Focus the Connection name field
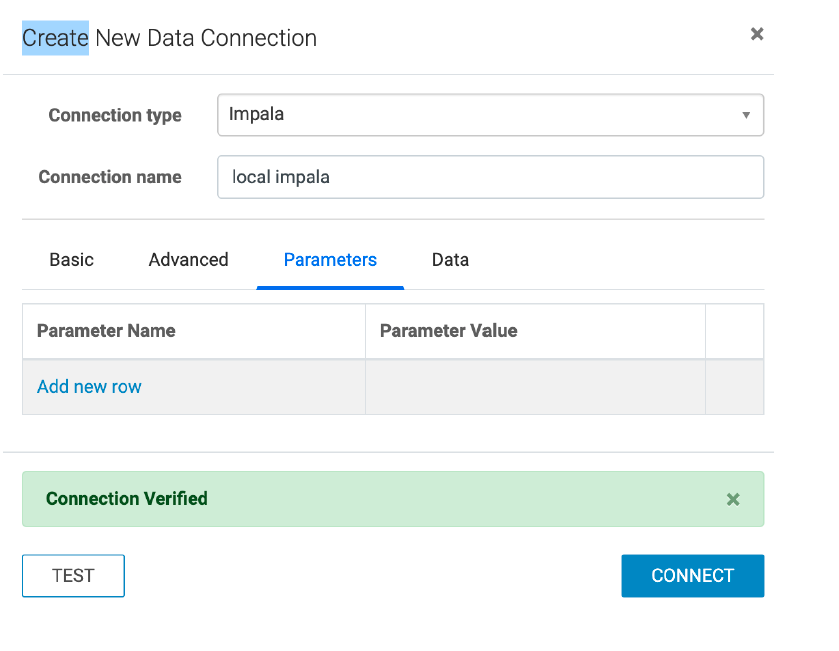The height and width of the screenshot is (651, 839). (x=490, y=177)
